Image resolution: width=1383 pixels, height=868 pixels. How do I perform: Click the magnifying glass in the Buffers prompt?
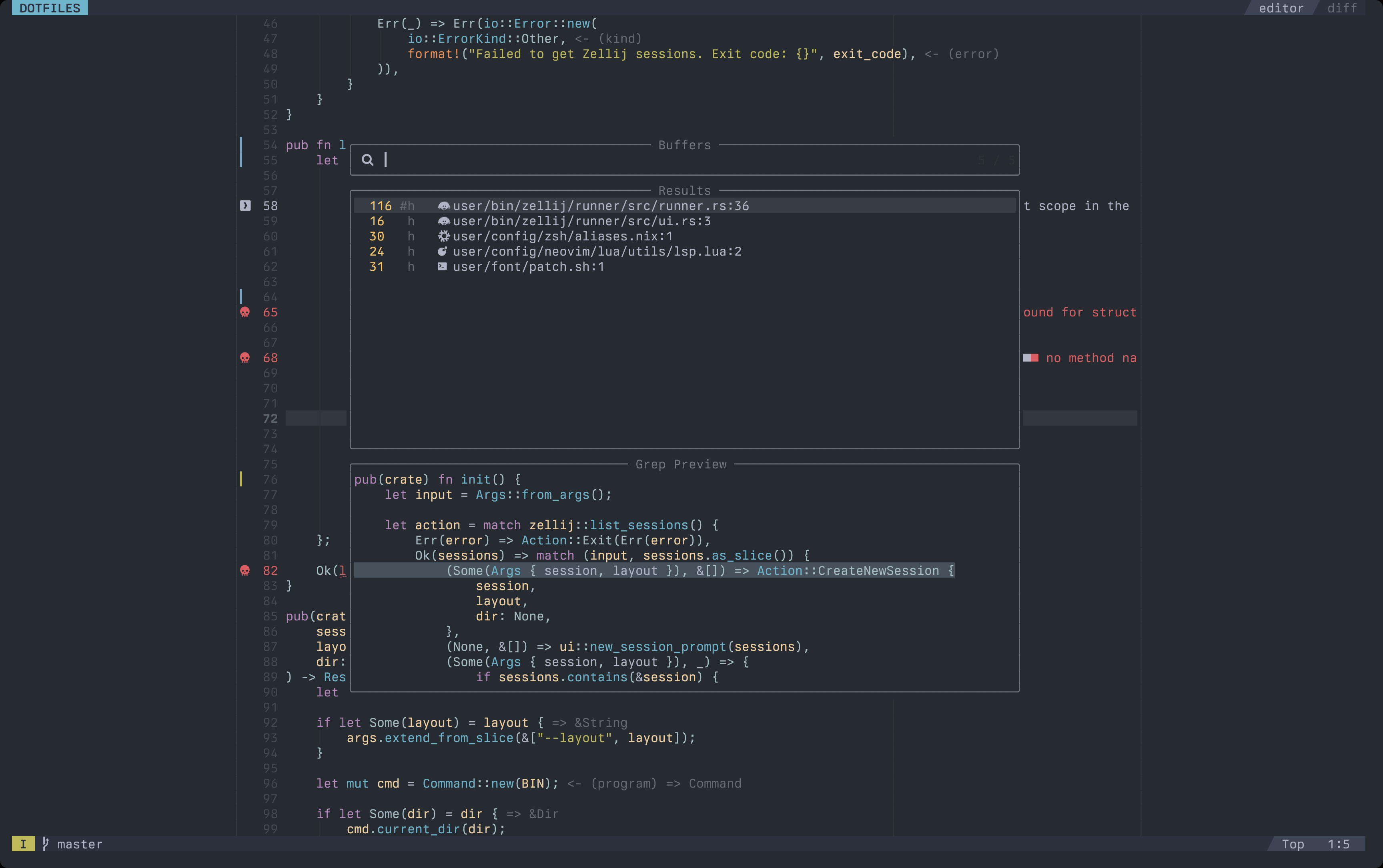point(369,160)
